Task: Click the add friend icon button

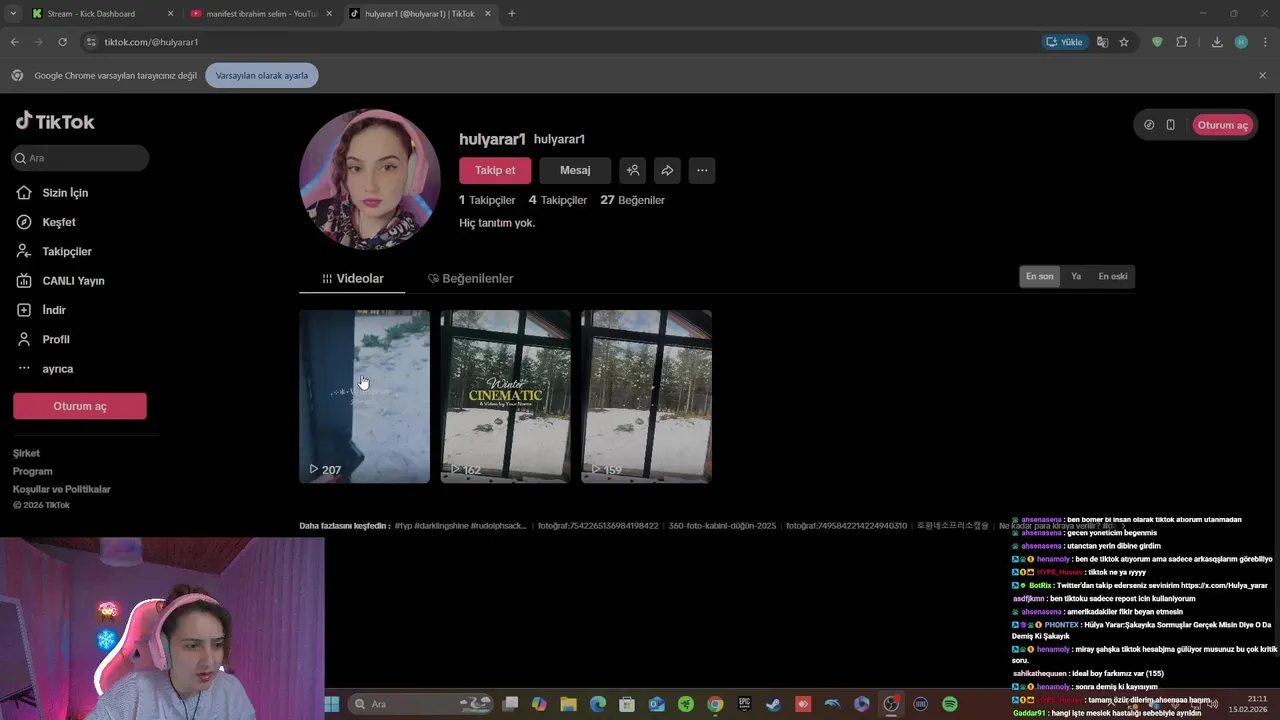Action: pyautogui.click(x=633, y=170)
